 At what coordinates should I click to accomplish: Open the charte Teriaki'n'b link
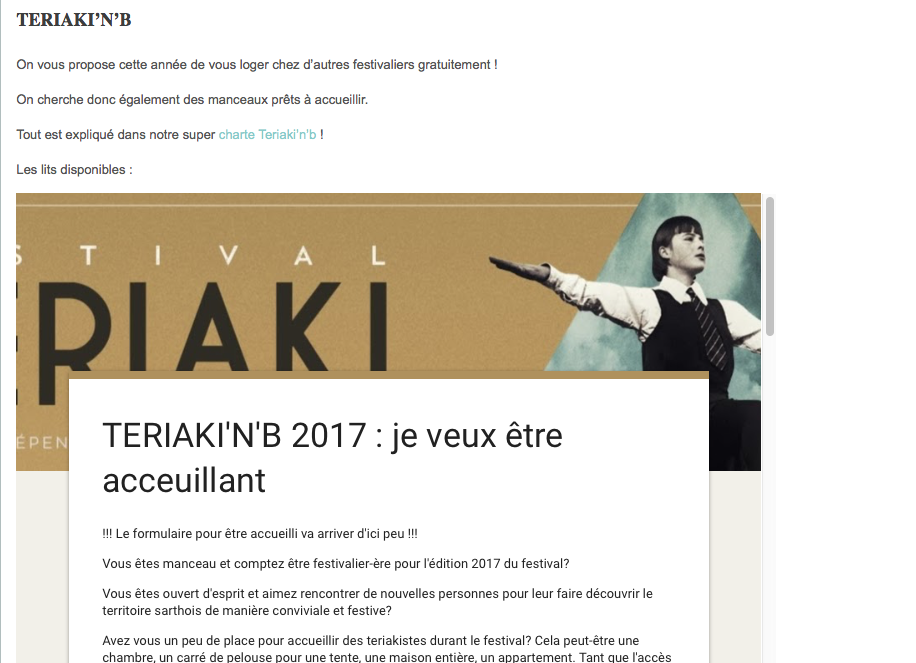(267, 135)
